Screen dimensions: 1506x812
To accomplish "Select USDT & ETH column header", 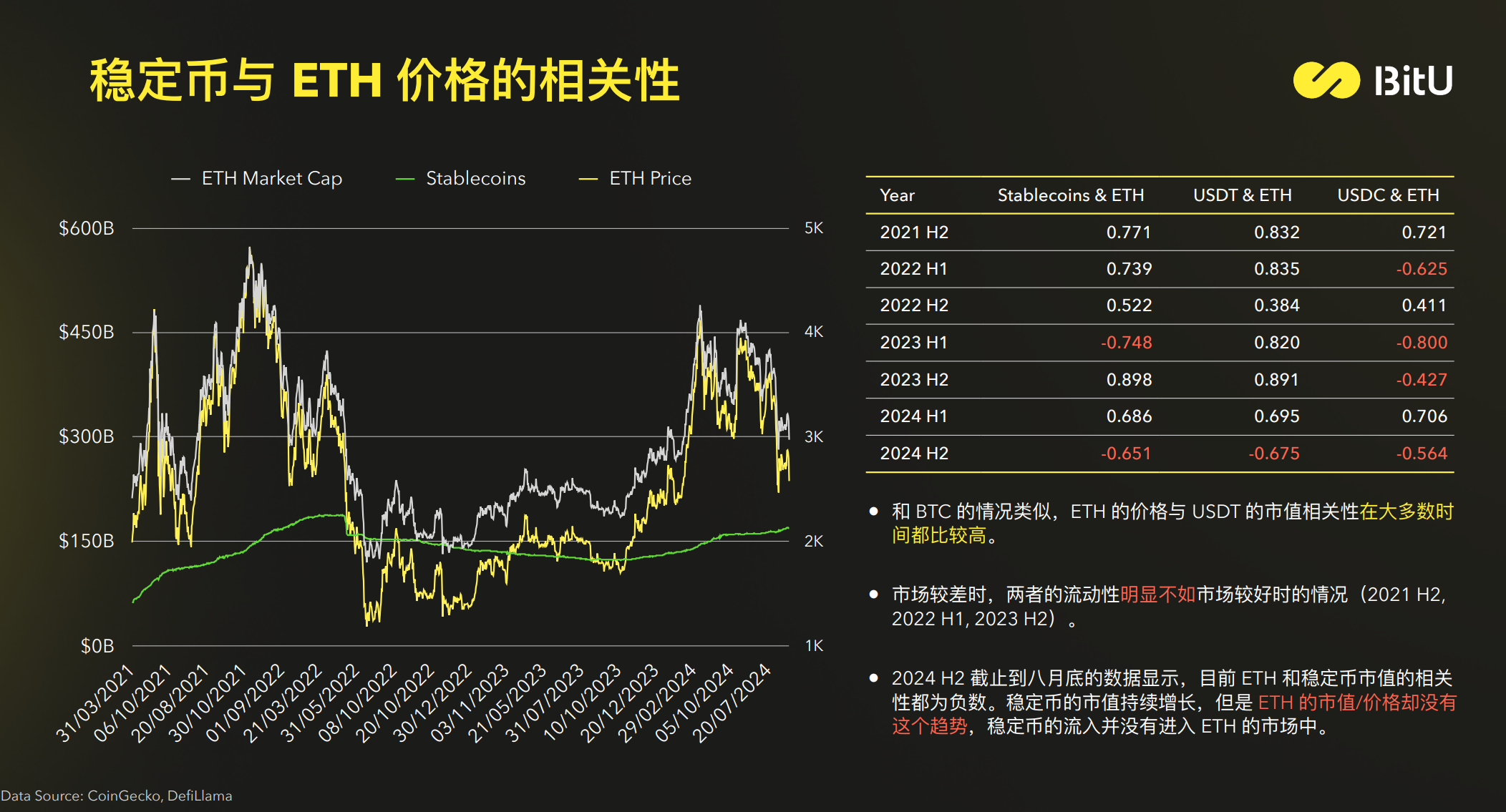I will tap(1242, 195).
